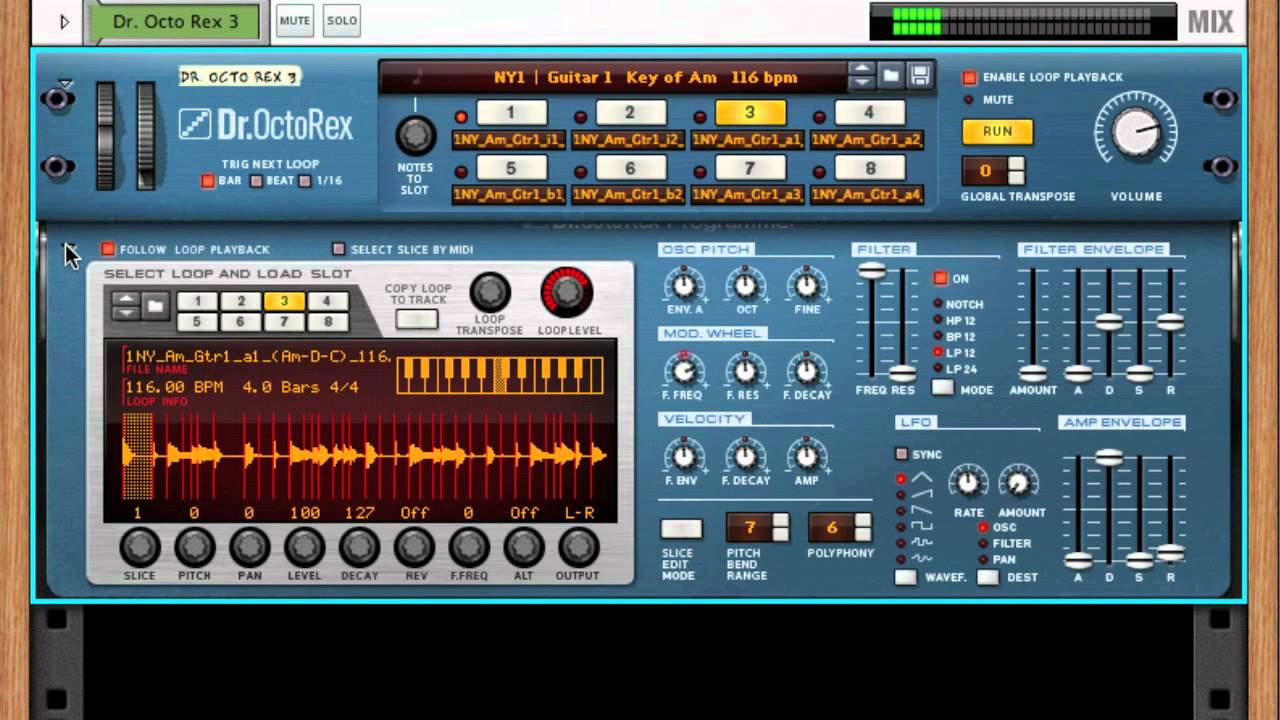
Task: Click the Slice knob
Action: tap(139, 547)
